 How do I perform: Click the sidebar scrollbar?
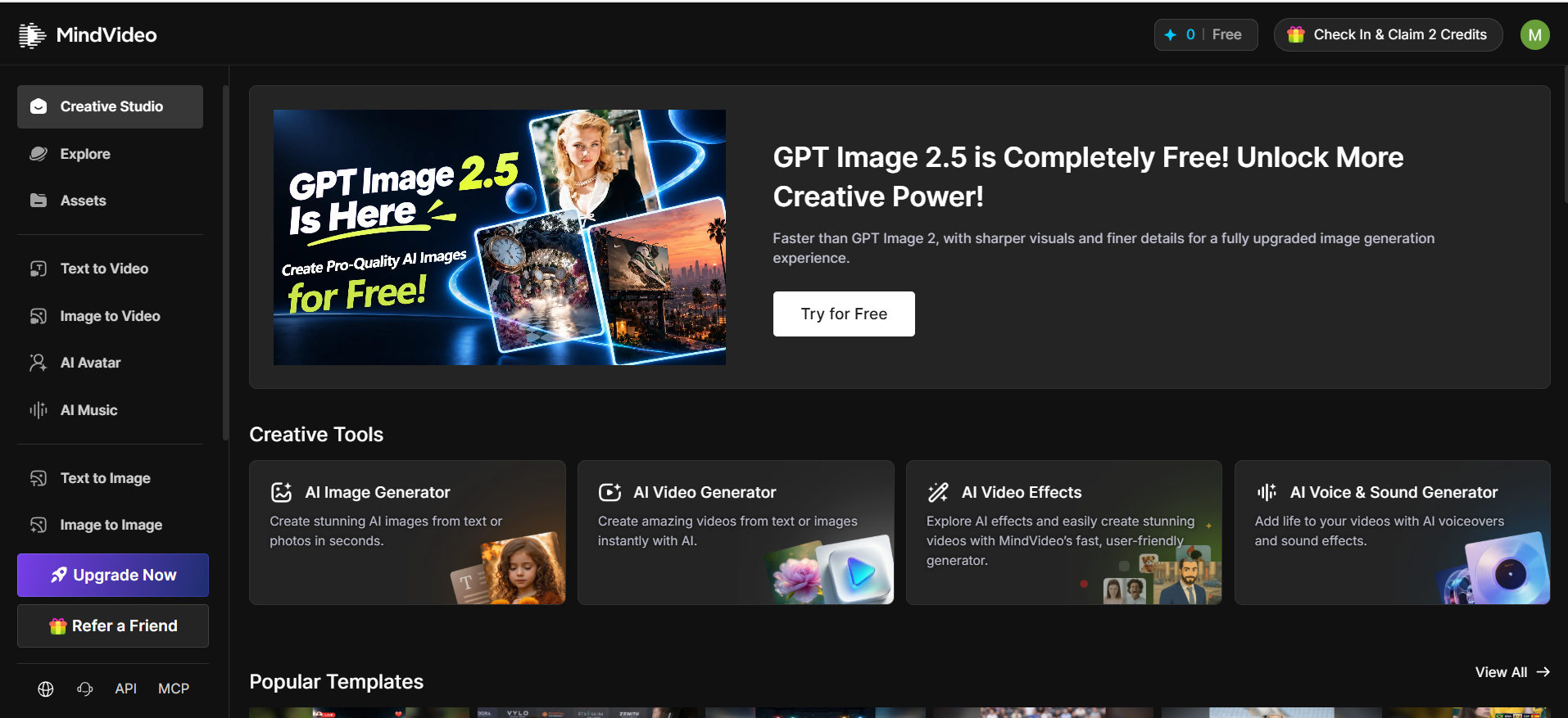[x=225, y=262]
